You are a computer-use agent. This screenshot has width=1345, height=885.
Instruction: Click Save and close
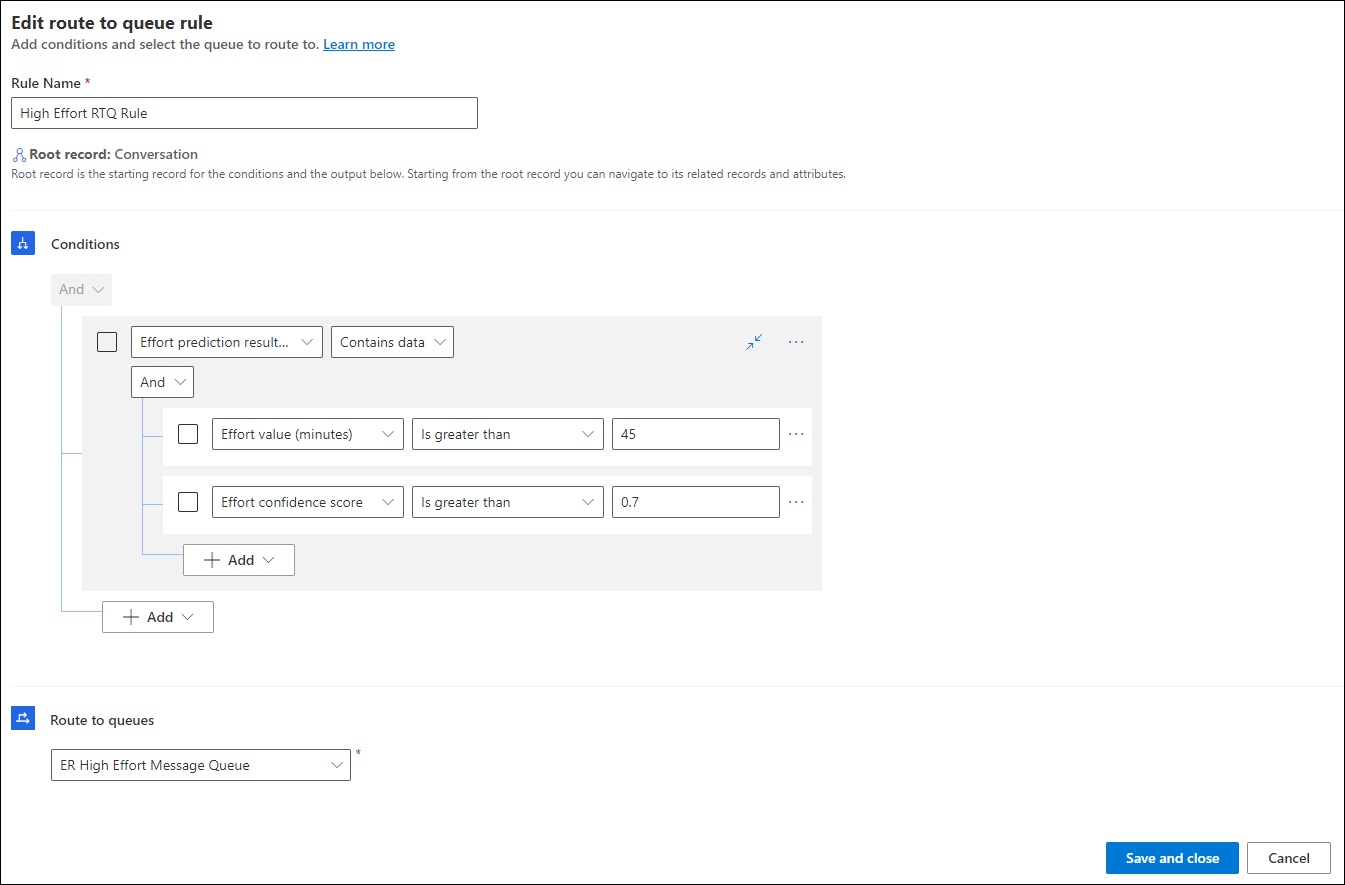[1172, 858]
